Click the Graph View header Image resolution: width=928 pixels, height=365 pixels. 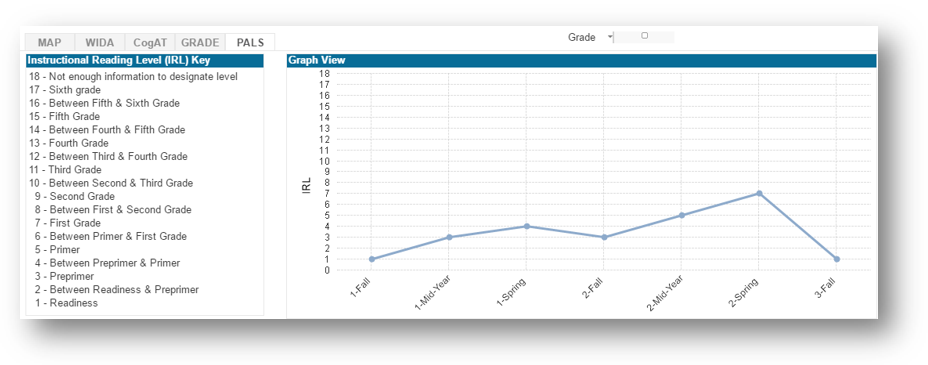point(581,60)
